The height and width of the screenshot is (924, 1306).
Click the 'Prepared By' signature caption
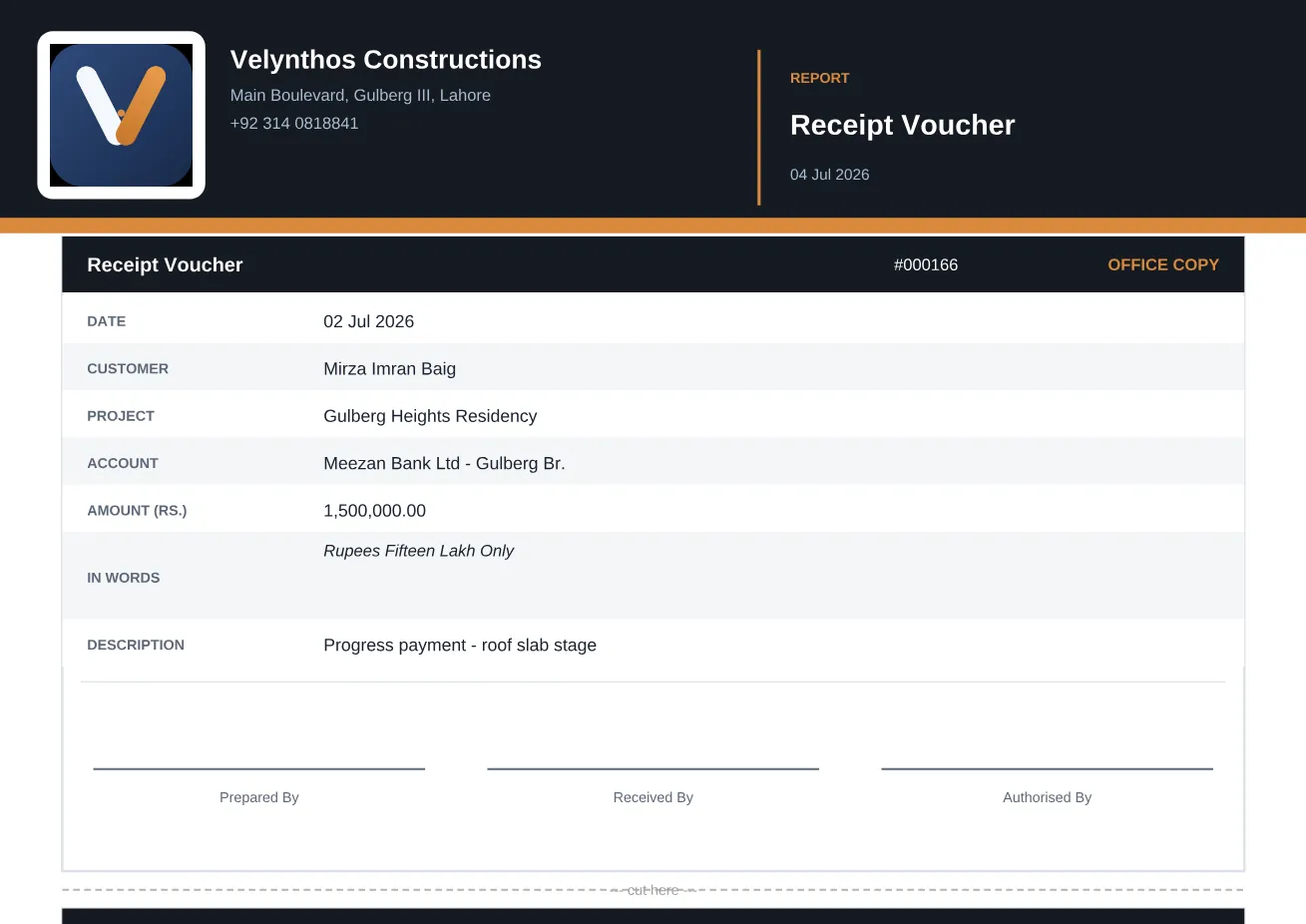[259, 797]
